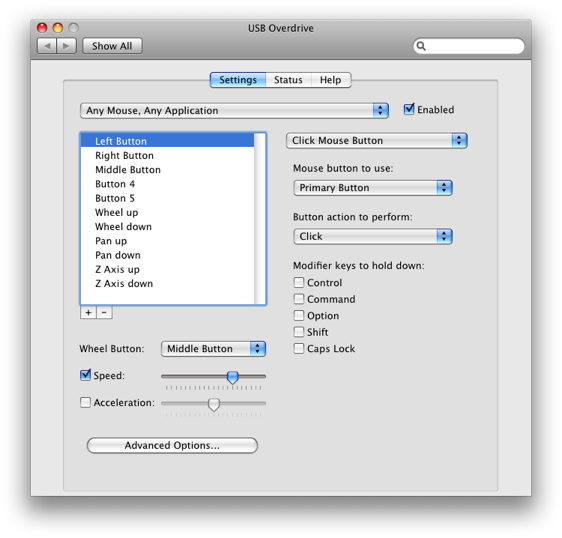Click the Speed slider track

pyautogui.click(x=213, y=376)
